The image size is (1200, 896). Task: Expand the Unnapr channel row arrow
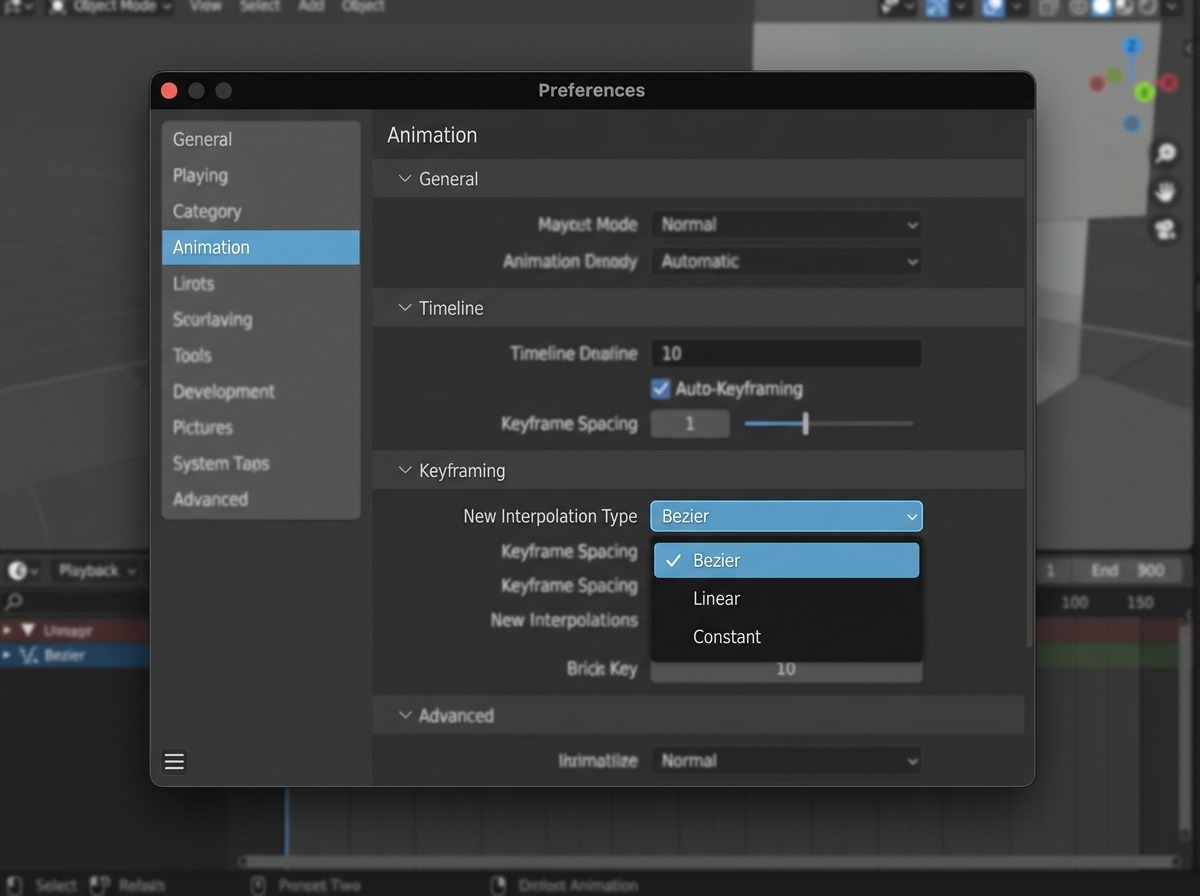click(7, 630)
